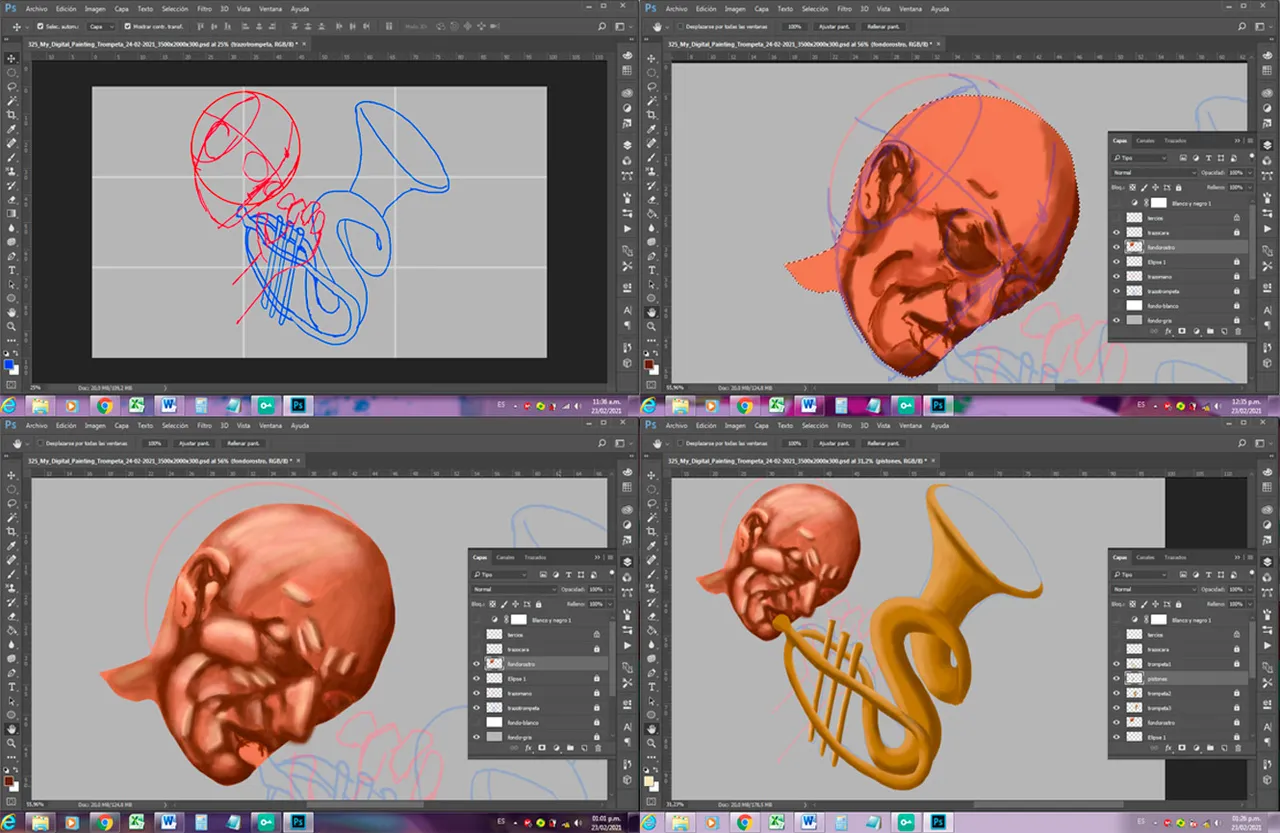The height and width of the screenshot is (833, 1280).
Task: Select the Brush tool in top-left window
Action: 11,157
